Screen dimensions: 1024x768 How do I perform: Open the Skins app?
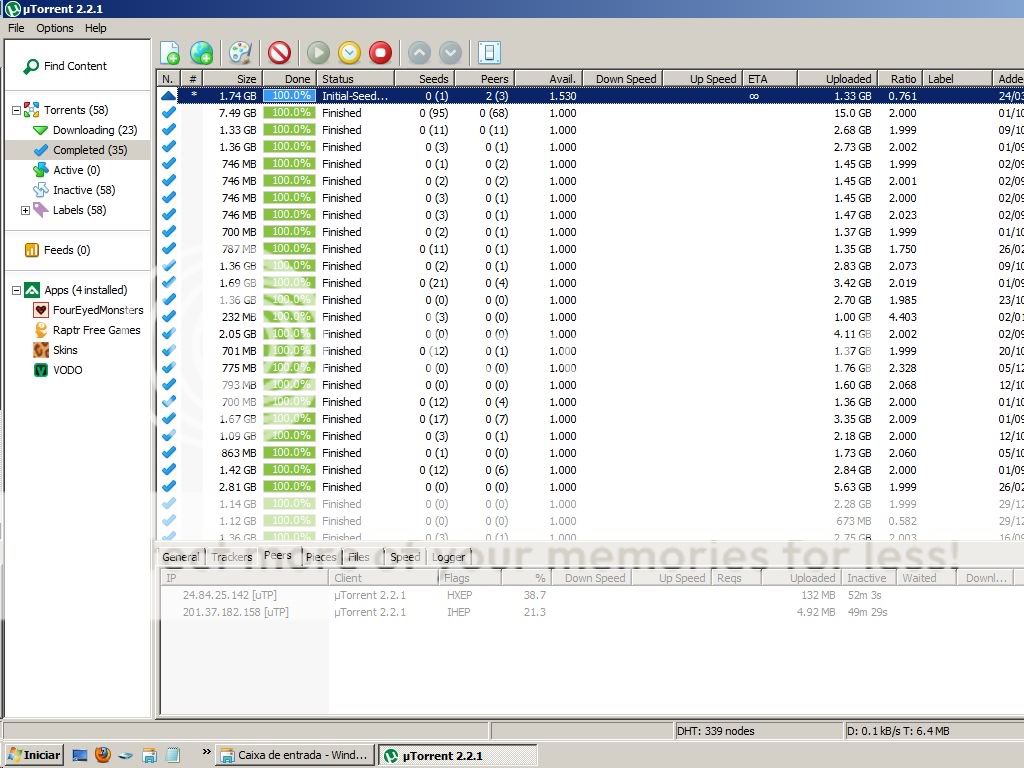pos(65,350)
